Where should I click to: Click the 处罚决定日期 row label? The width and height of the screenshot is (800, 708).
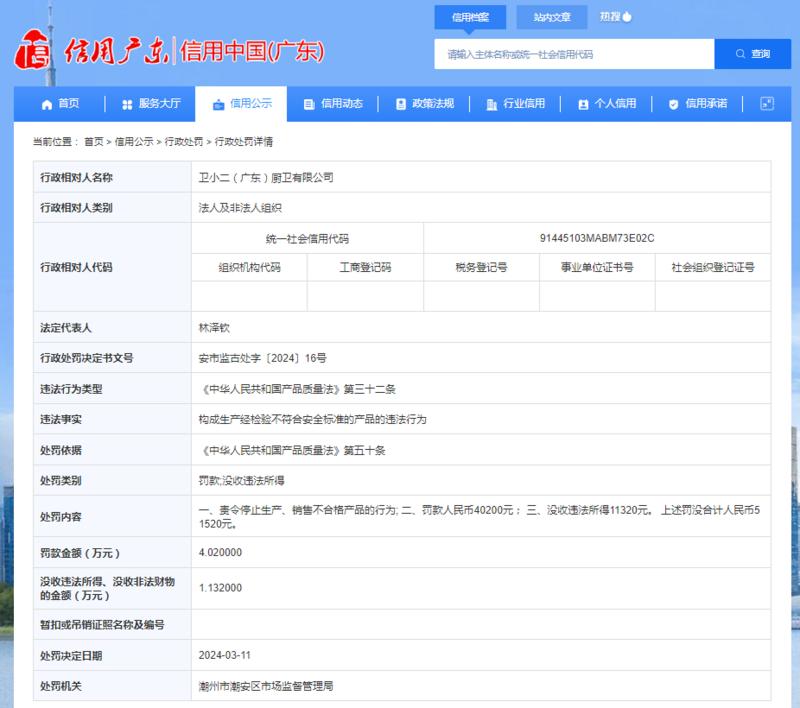pos(71,656)
